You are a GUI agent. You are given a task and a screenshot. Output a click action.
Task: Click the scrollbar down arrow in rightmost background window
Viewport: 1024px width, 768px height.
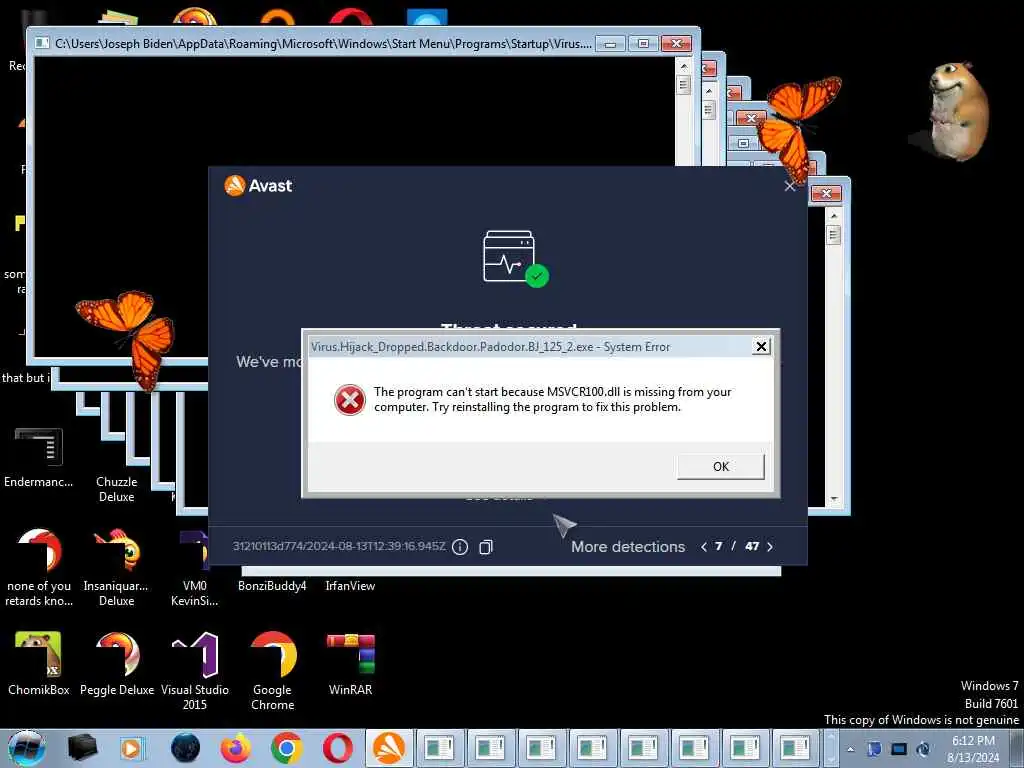[833, 499]
